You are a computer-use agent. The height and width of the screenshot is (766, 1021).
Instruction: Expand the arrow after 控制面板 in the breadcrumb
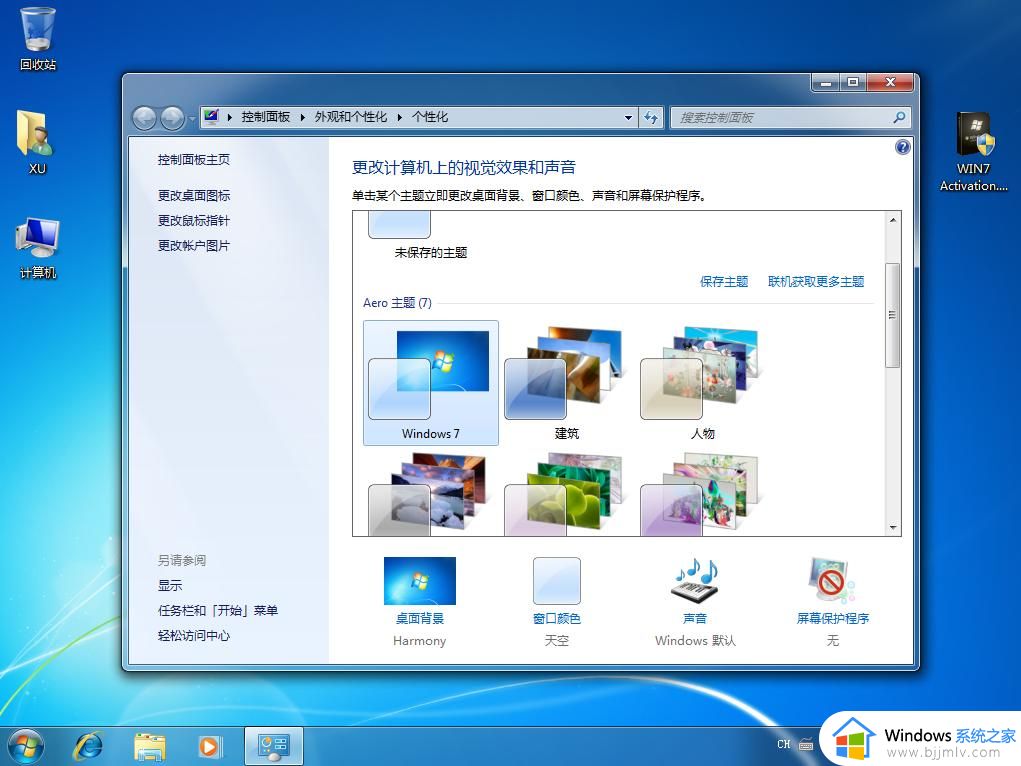tap(303, 117)
